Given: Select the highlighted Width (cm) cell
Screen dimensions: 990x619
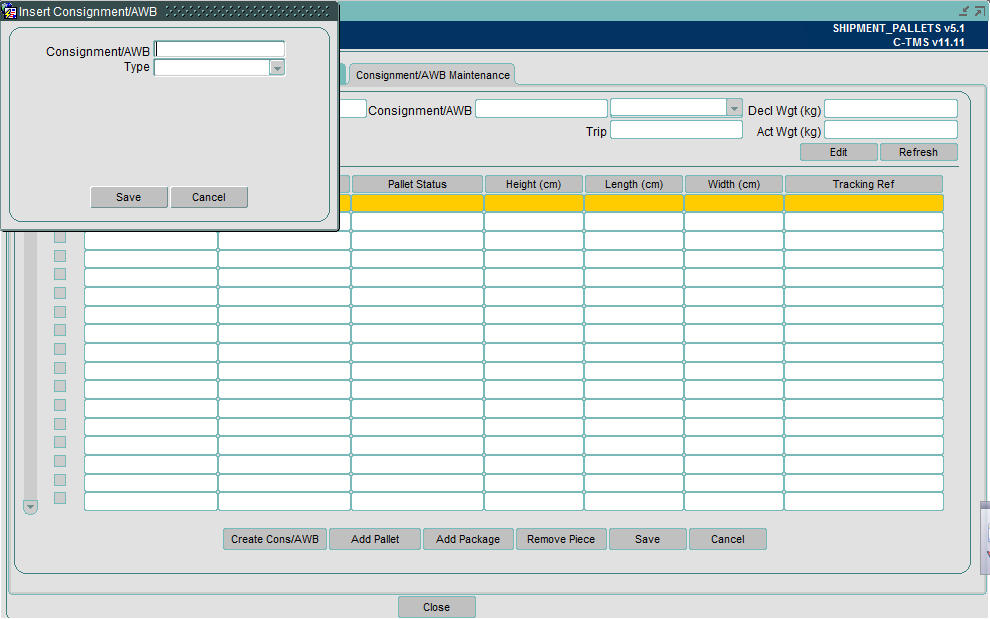Looking at the screenshot, I should (734, 203).
